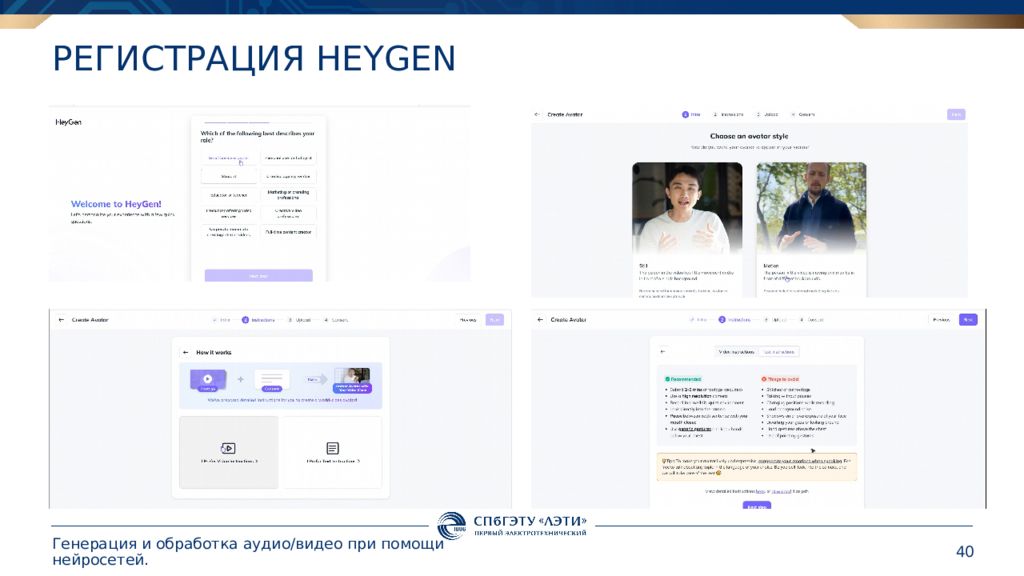Open the text instructions document icon card
1024x576 pixels.
pos(332,448)
